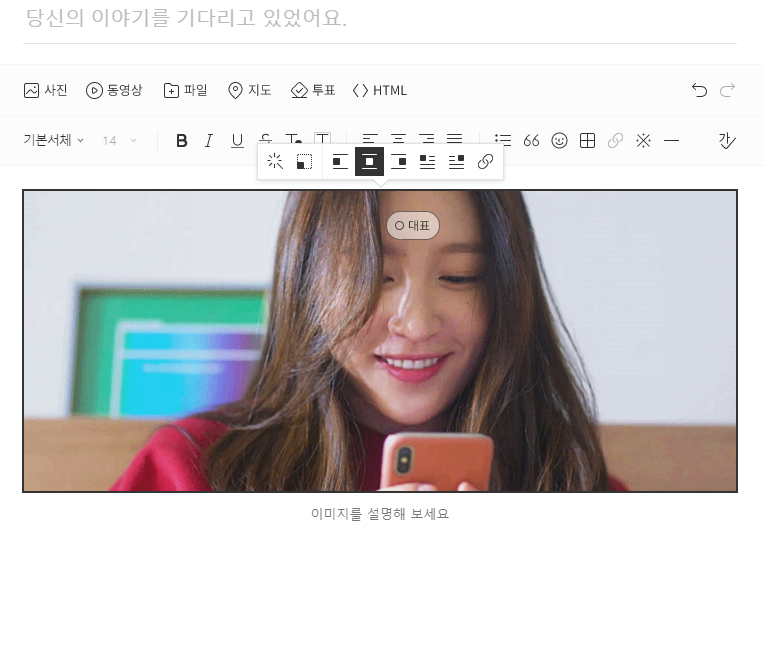Mark image as 대표 representative
The height and width of the screenshot is (659, 764).
413,226
